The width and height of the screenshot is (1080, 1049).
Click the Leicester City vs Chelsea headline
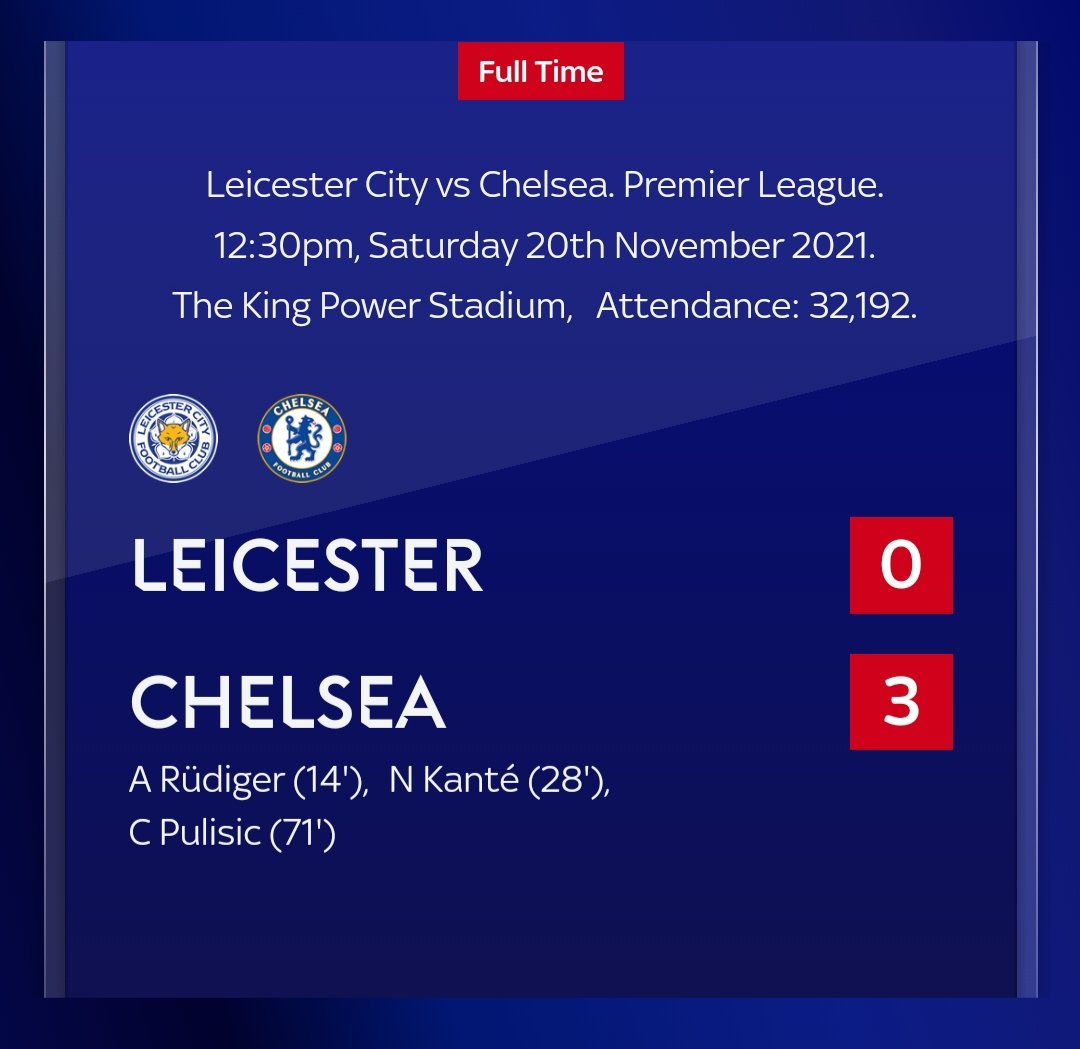pyautogui.click(x=408, y=185)
